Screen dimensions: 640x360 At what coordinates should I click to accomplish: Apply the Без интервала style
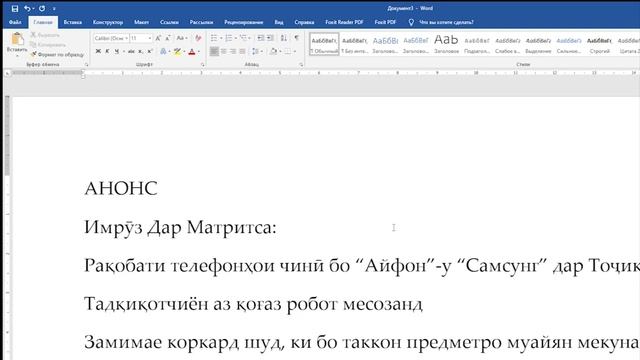point(355,44)
